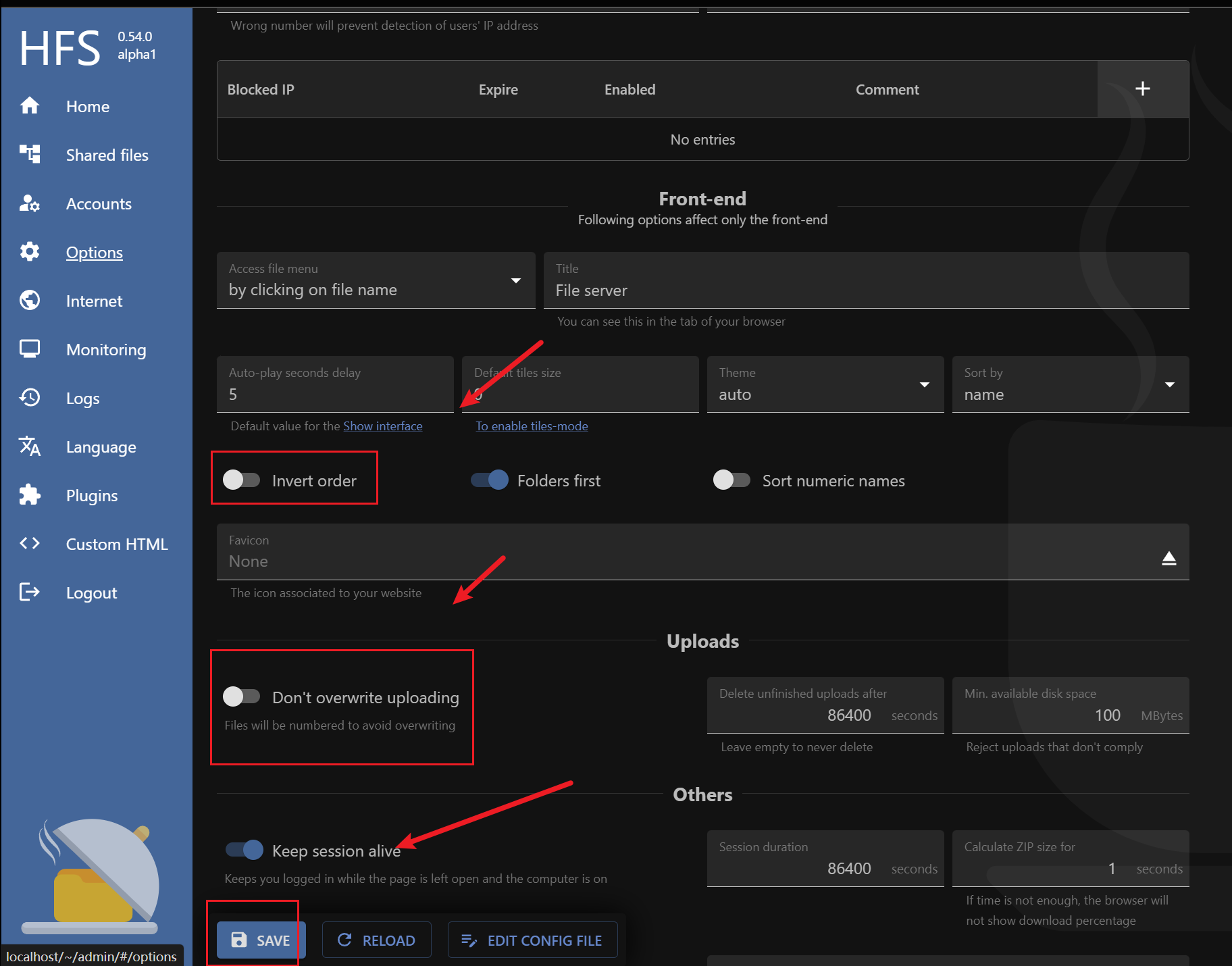Follow the Show interface link

tap(382, 426)
